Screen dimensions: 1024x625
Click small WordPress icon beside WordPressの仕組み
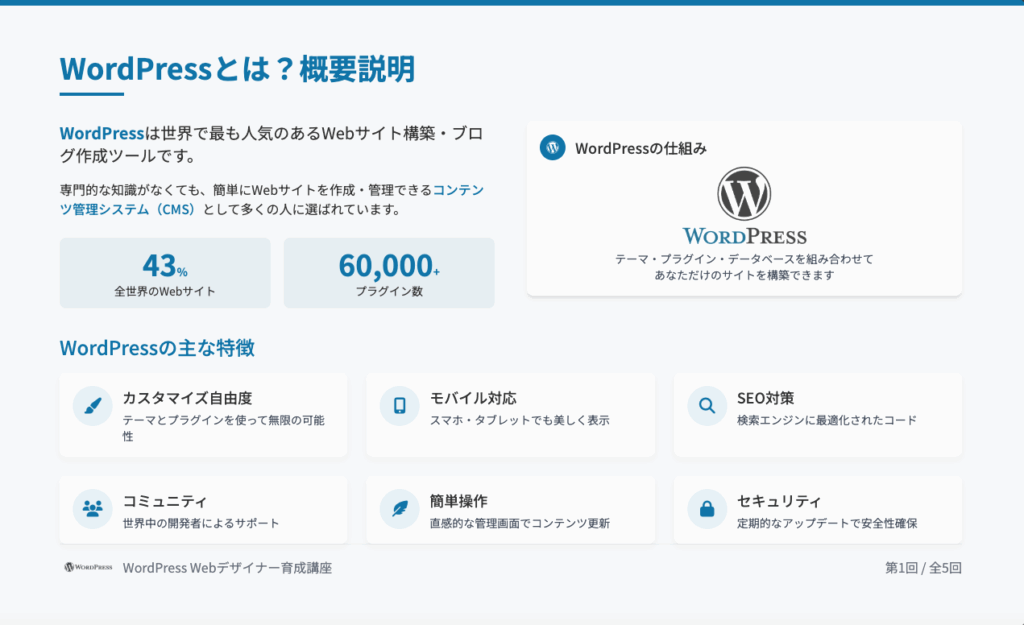coord(553,148)
